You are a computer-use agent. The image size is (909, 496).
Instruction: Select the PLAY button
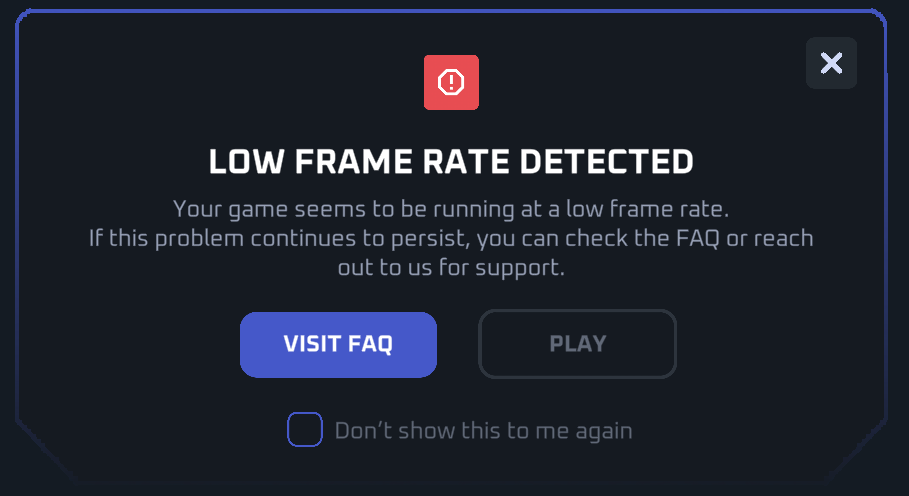click(x=577, y=344)
